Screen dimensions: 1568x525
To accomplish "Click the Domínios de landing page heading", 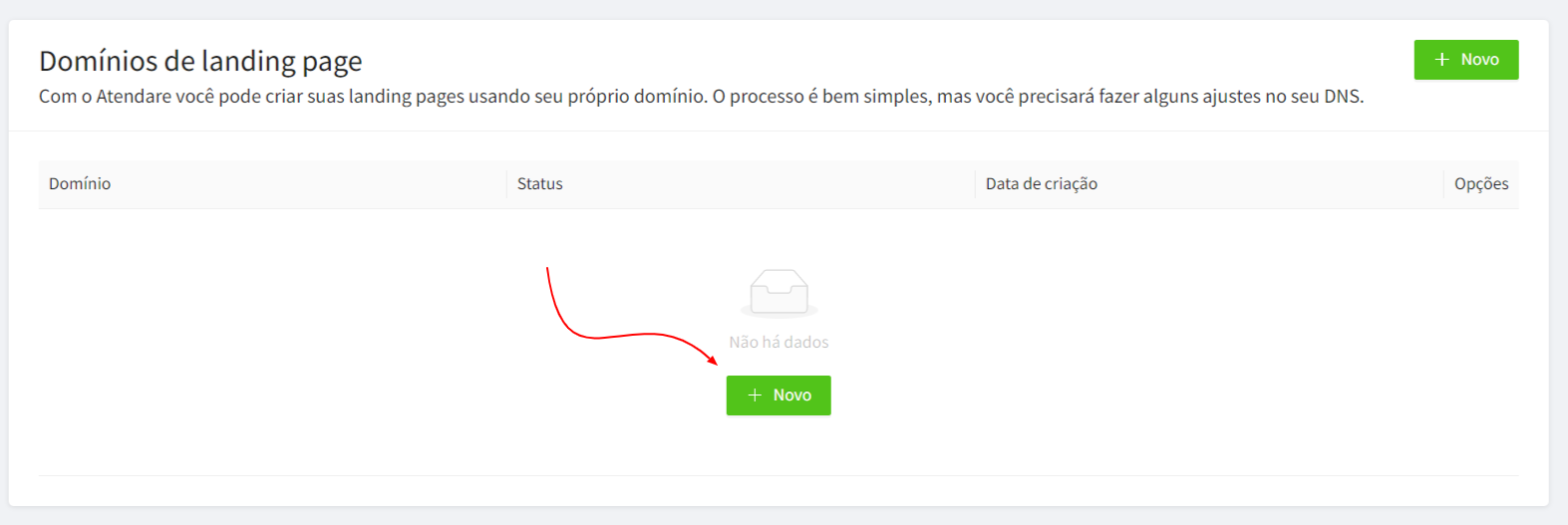I will [x=200, y=61].
